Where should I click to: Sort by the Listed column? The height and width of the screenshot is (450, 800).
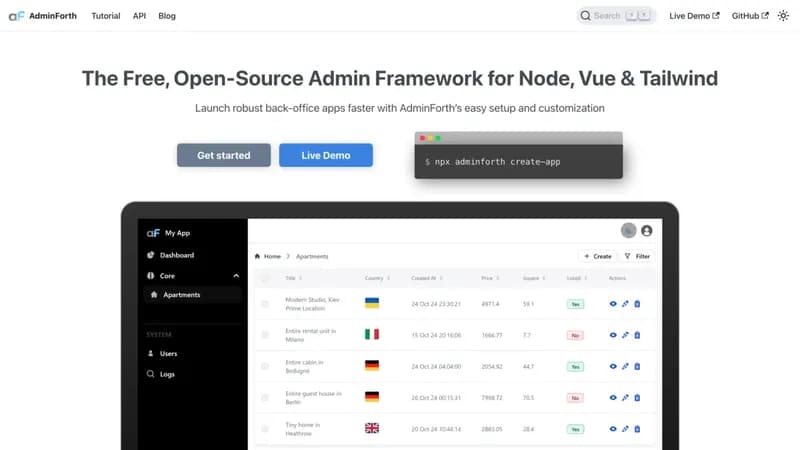click(x=577, y=278)
